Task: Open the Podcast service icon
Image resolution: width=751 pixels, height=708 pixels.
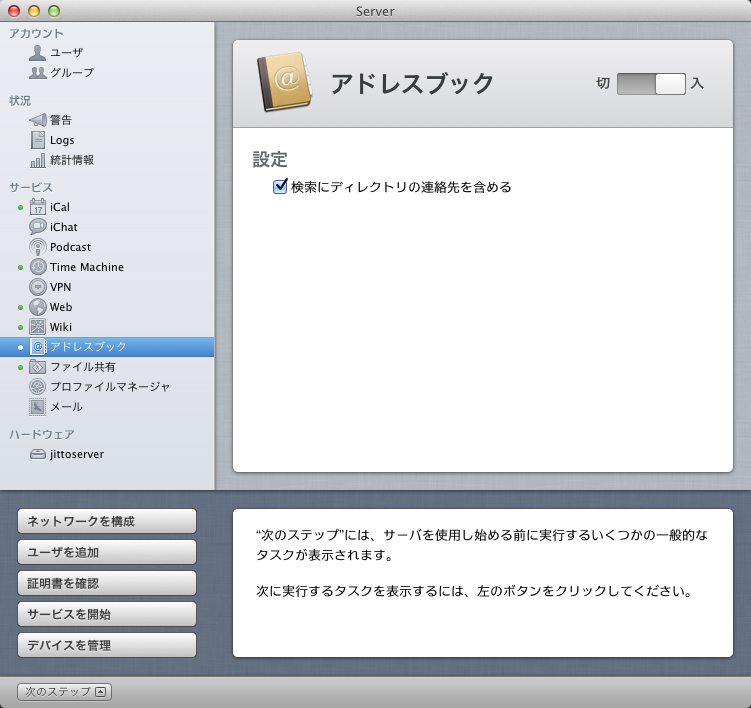Action: click(37, 247)
